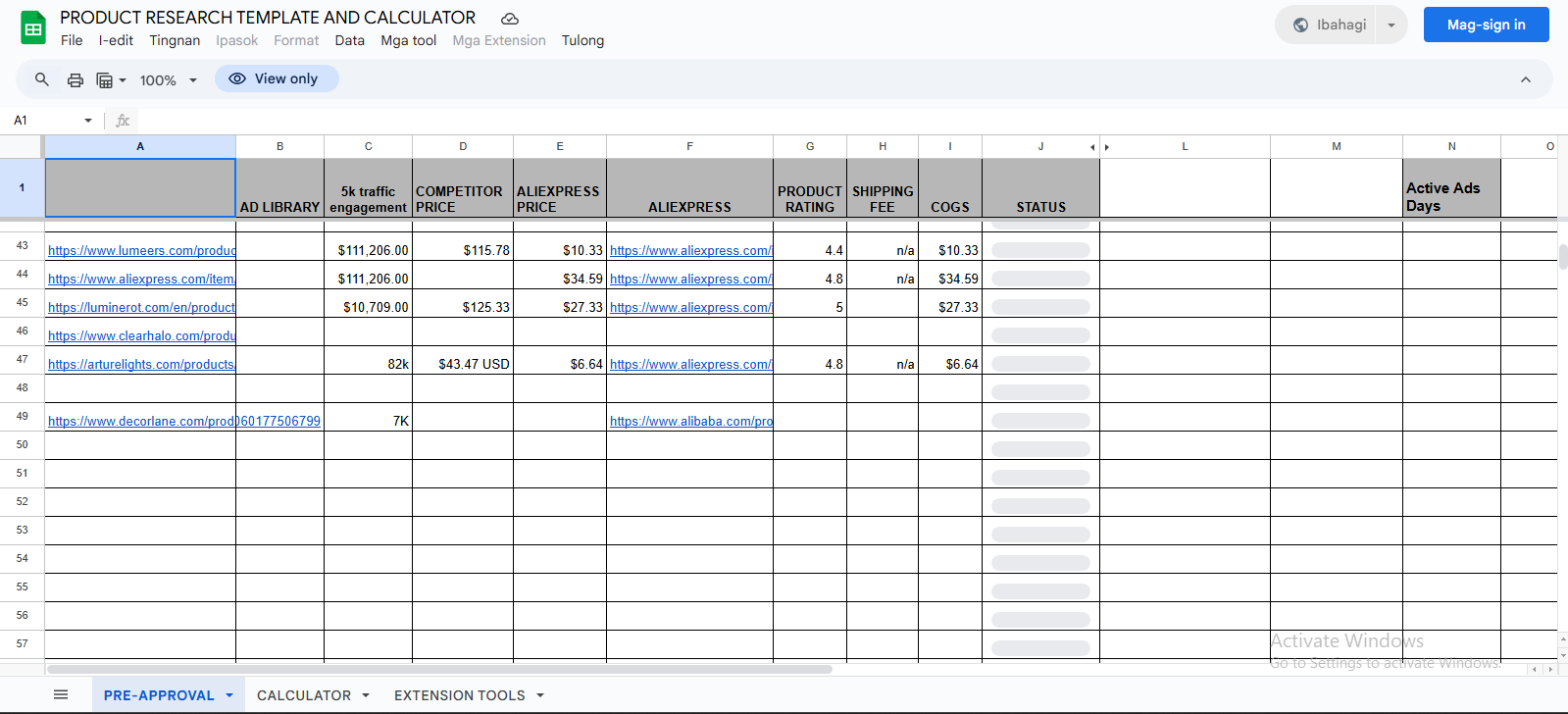Screen dimensions: 1568x714
Task: Open the Tulong menu
Action: pos(582,40)
